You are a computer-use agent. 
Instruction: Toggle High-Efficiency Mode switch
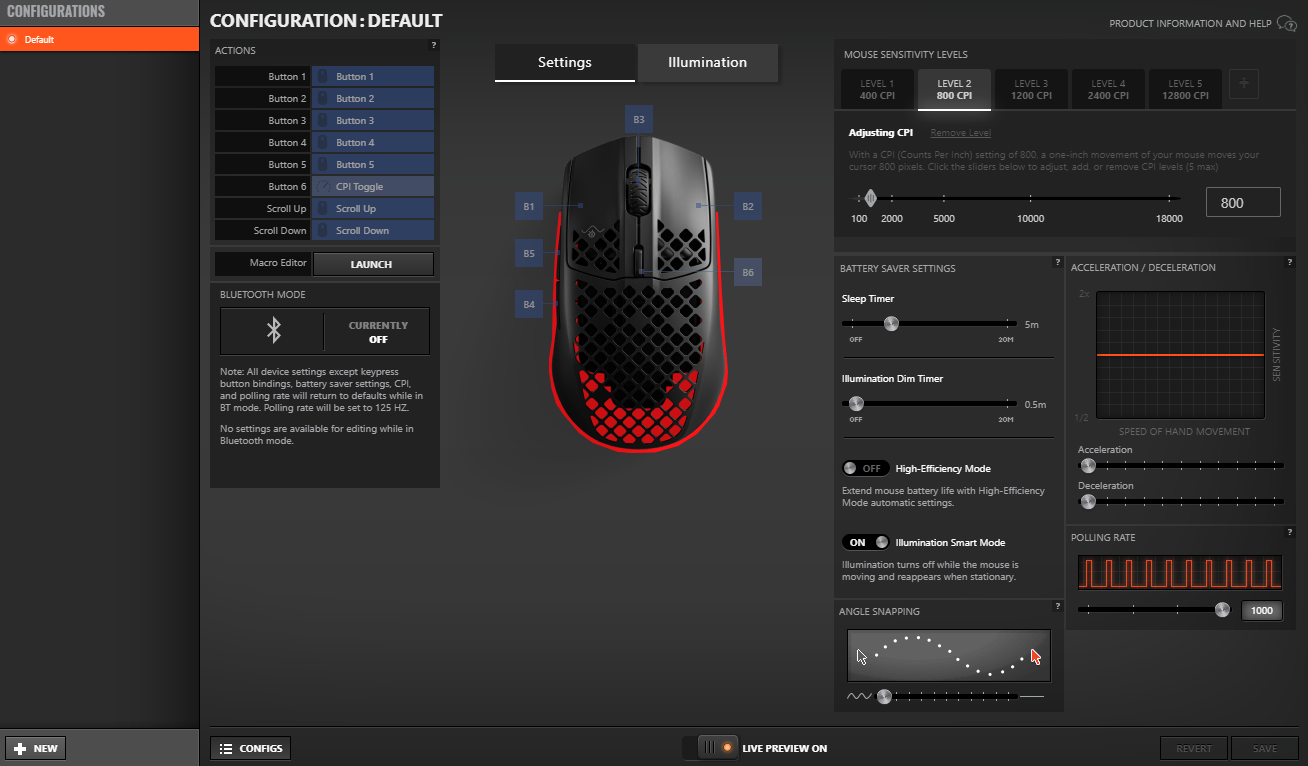[865, 468]
